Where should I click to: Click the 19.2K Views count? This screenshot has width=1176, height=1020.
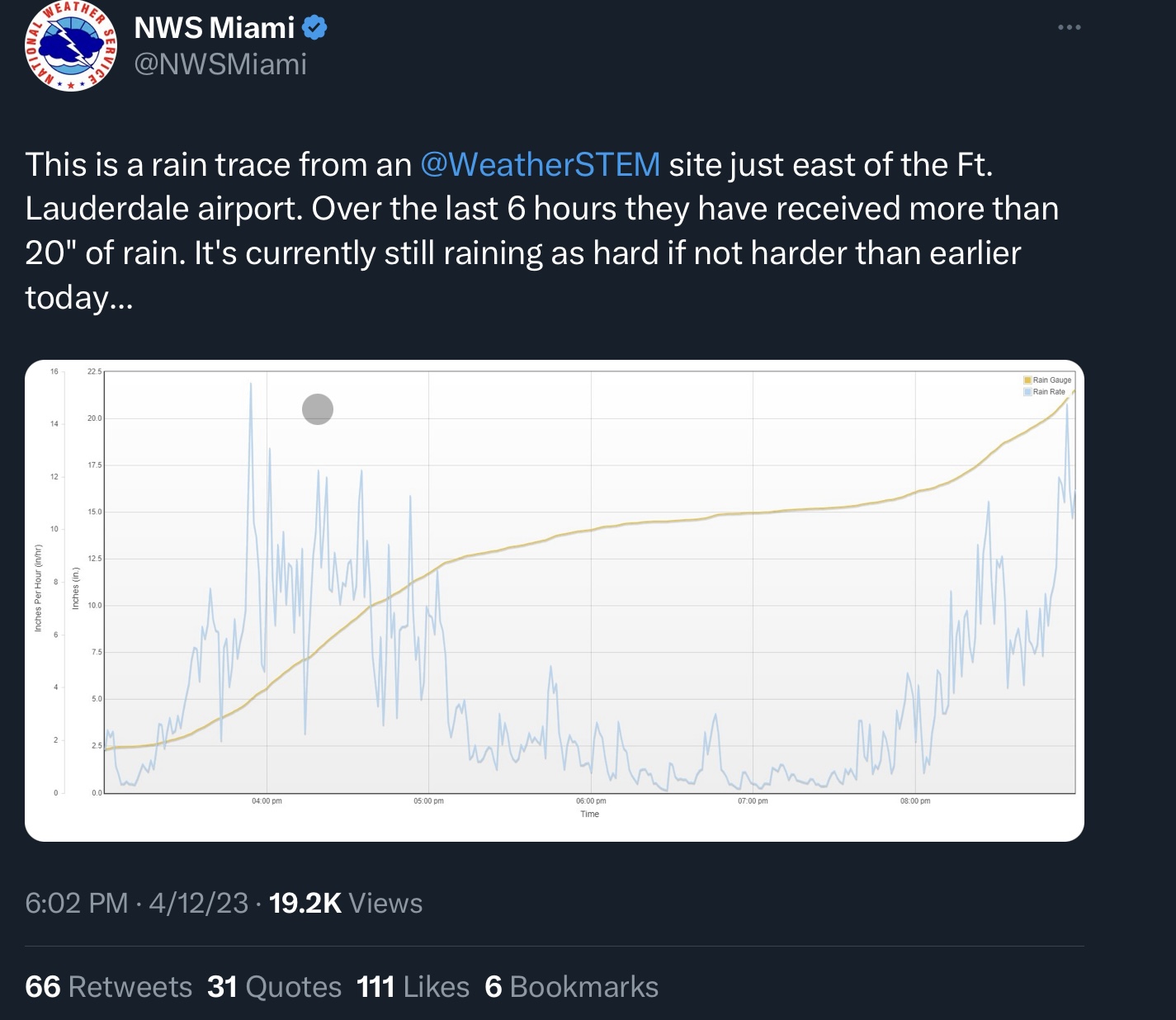click(x=345, y=904)
